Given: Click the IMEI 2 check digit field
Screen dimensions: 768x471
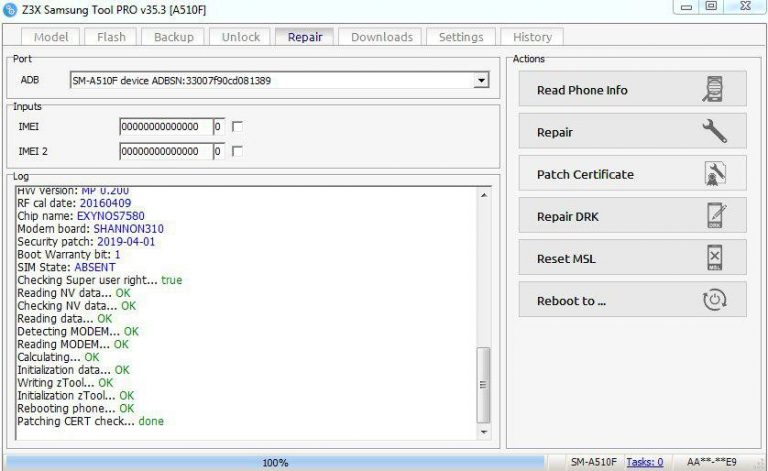Looking at the screenshot, I should point(219,151).
